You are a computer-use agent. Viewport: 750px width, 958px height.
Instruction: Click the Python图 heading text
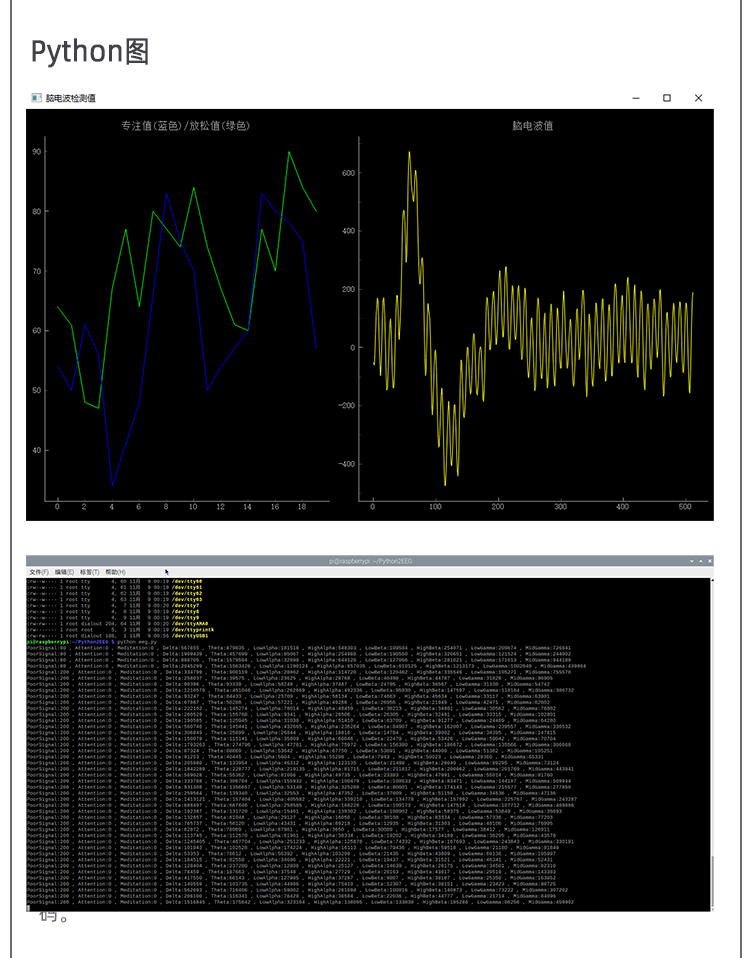[x=90, y=52]
